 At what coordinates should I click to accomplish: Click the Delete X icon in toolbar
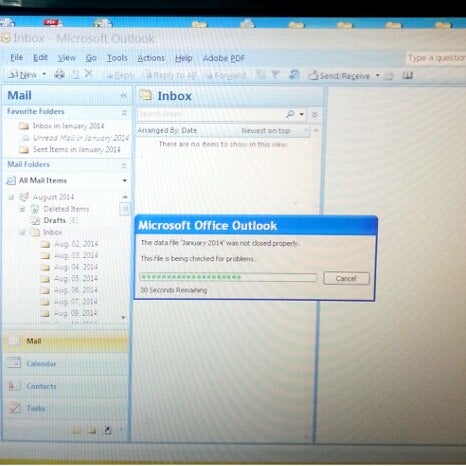click(88, 73)
